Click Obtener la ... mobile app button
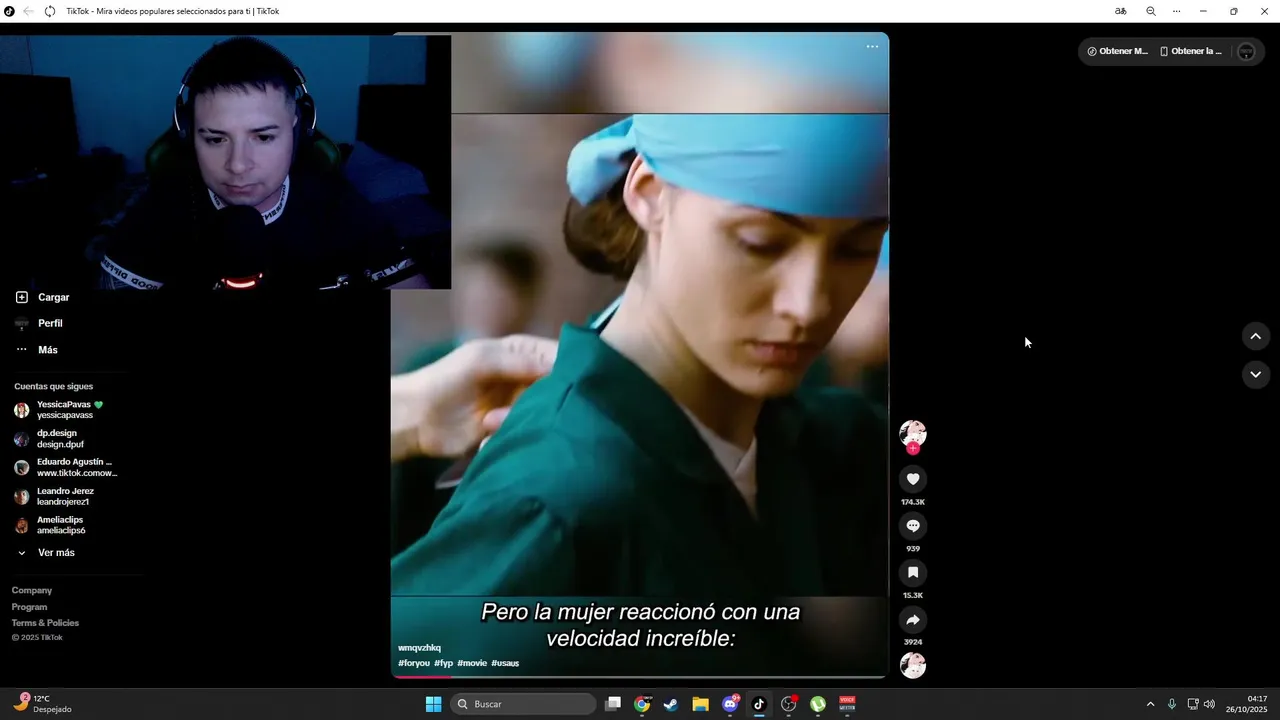1280x720 pixels. (1191, 51)
